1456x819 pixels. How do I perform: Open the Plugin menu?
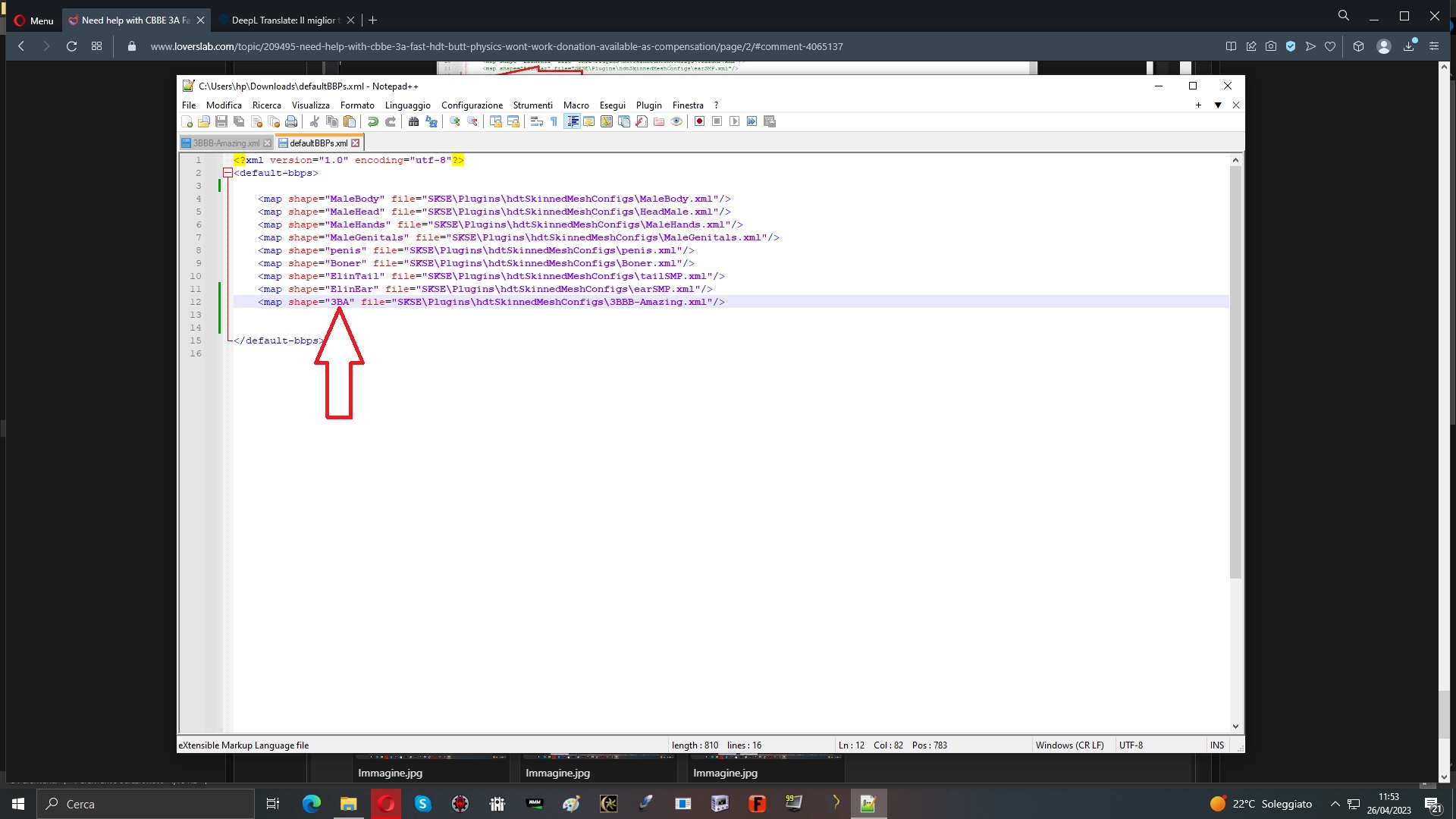[x=649, y=105]
